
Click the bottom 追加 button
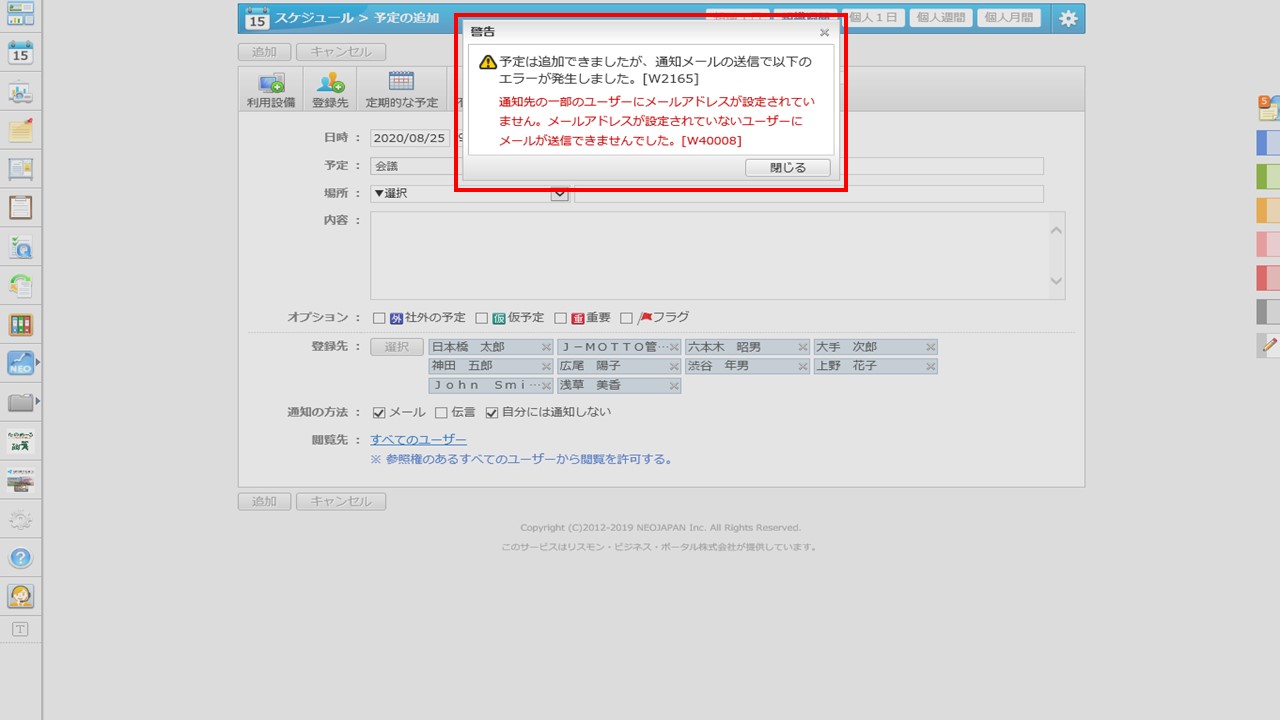pos(265,501)
